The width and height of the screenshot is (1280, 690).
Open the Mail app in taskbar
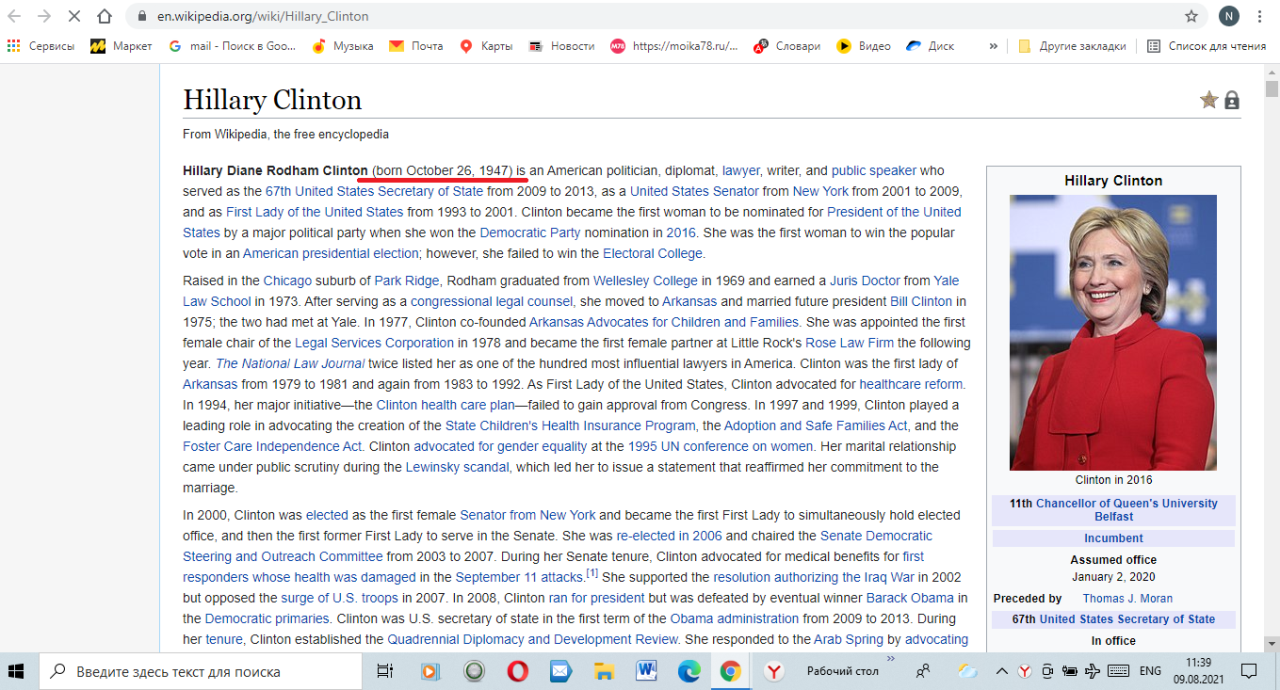(x=560, y=671)
